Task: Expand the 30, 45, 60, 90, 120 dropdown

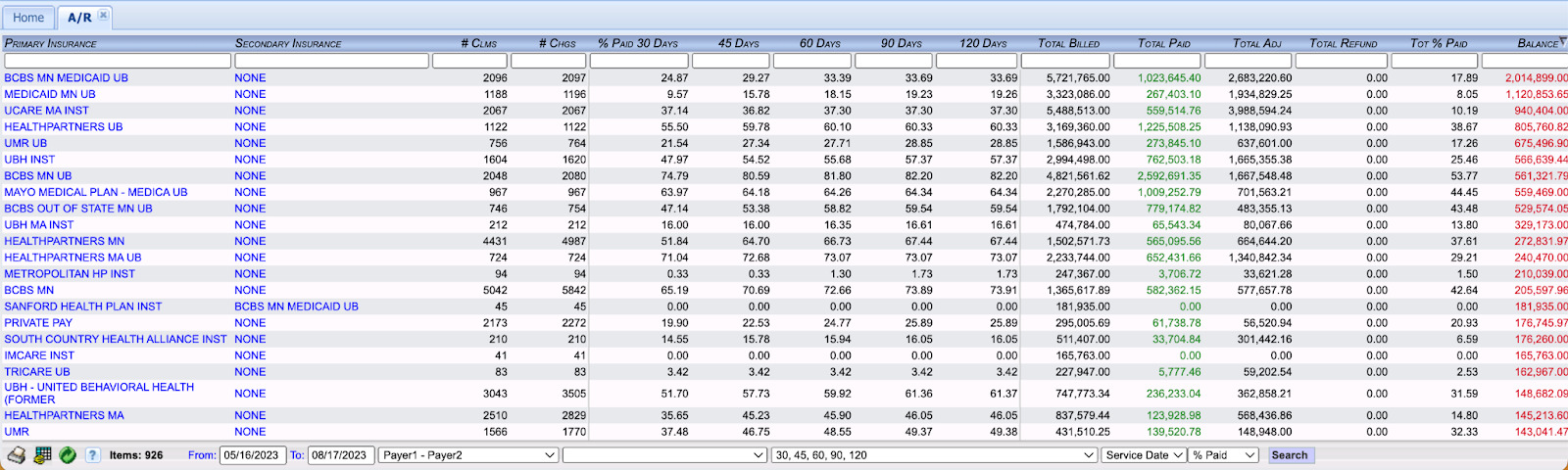Action: [934, 455]
